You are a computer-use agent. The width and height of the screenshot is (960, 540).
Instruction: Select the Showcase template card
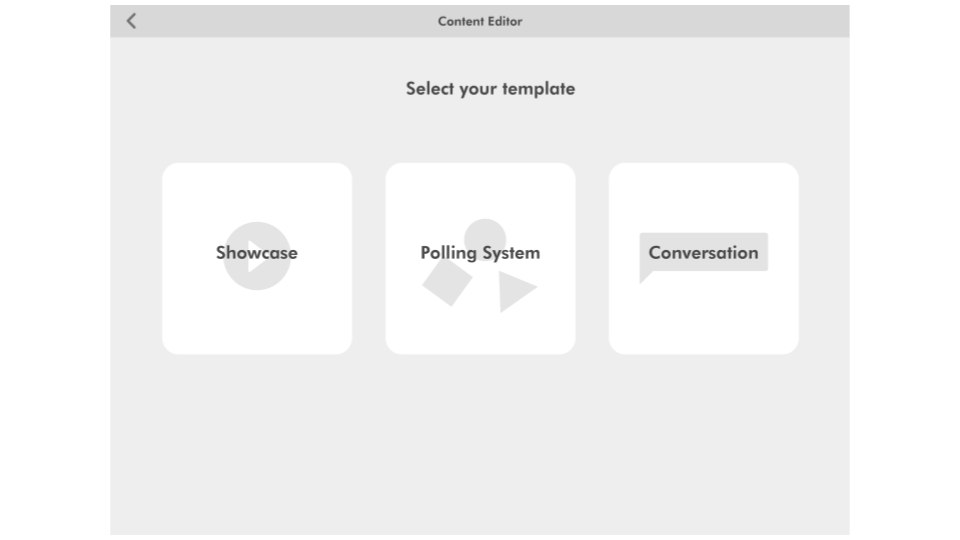[x=257, y=258]
